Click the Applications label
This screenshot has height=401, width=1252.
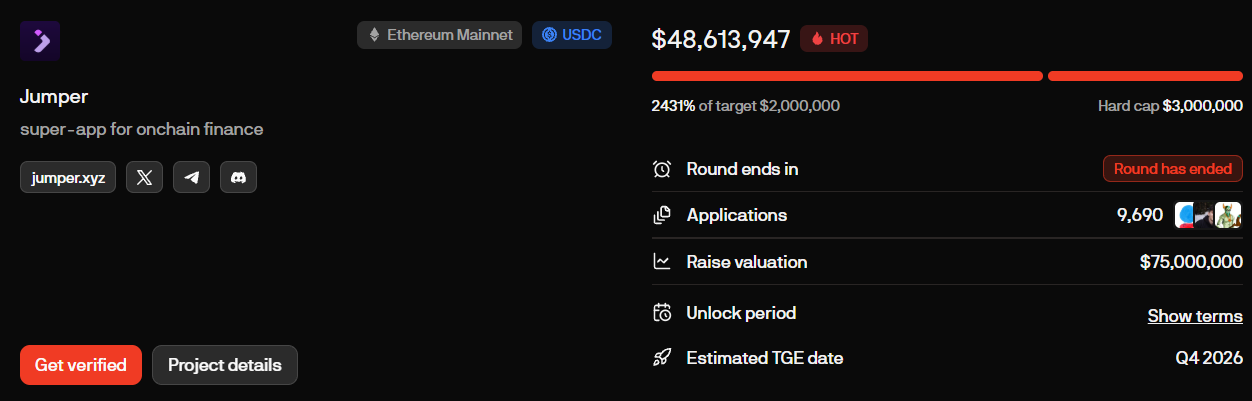click(x=737, y=215)
